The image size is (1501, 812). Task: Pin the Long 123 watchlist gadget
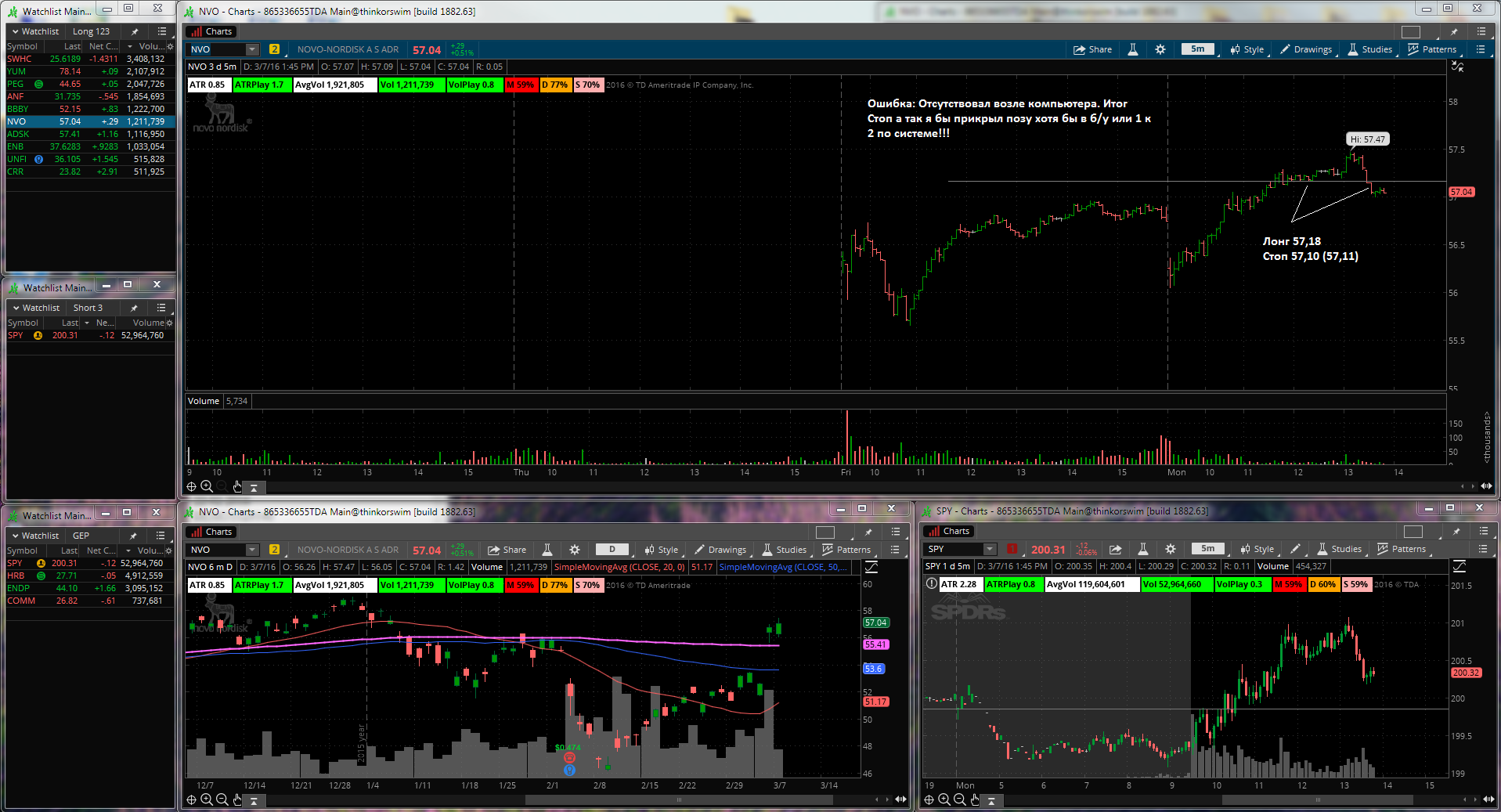pyautogui.click(x=135, y=31)
